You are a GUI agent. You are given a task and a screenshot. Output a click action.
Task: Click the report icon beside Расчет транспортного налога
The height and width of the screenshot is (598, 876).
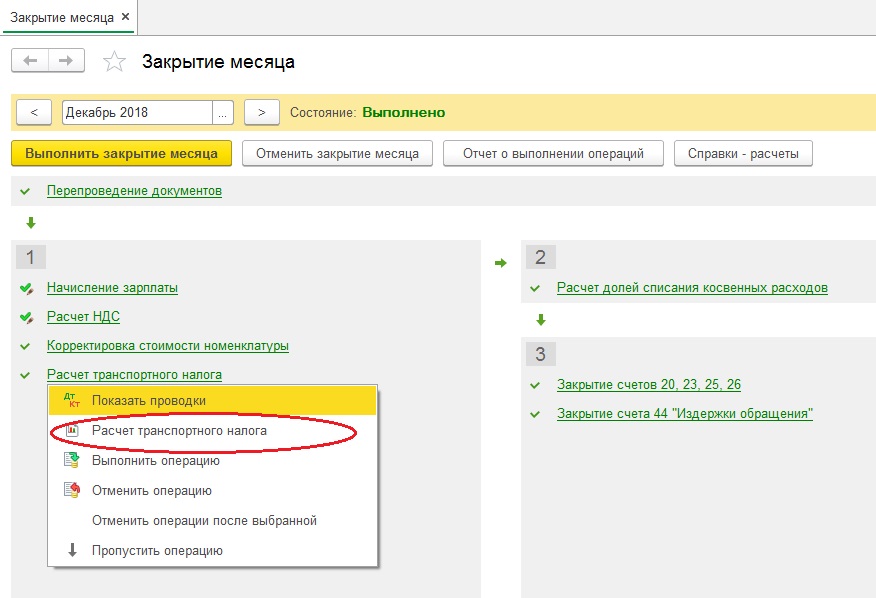[x=71, y=430]
